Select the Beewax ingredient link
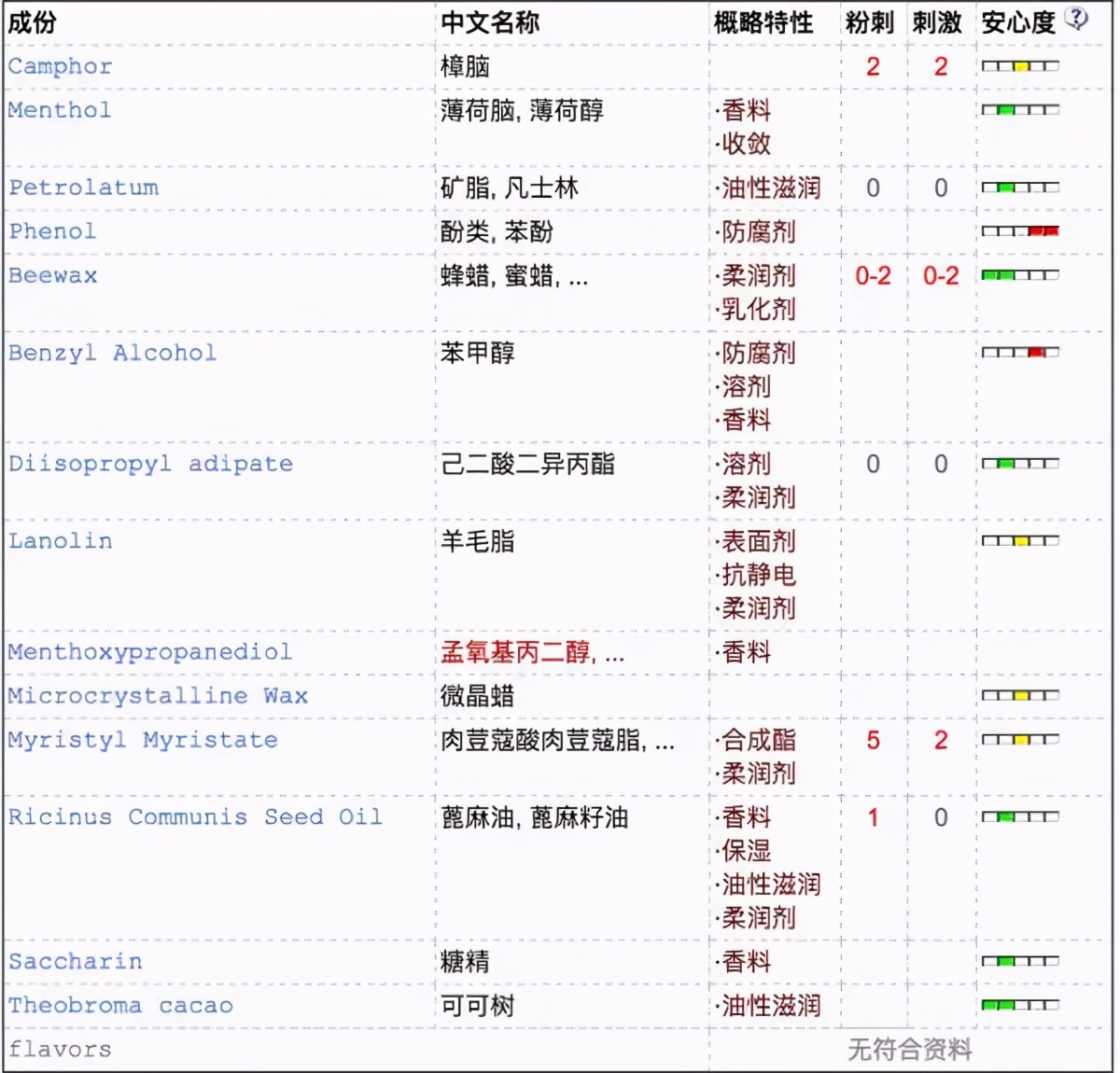This screenshot has height=1073, width=1120. pos(52,276)
